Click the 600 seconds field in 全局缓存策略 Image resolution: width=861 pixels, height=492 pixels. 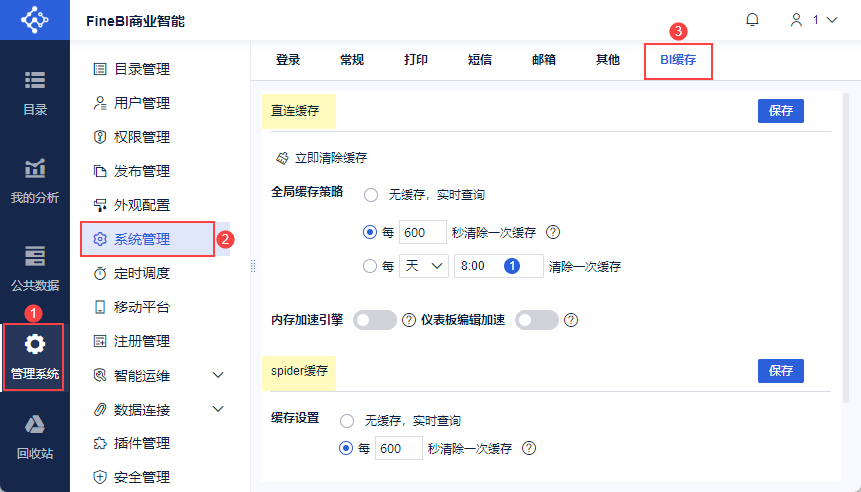click(x=423, y=233)
